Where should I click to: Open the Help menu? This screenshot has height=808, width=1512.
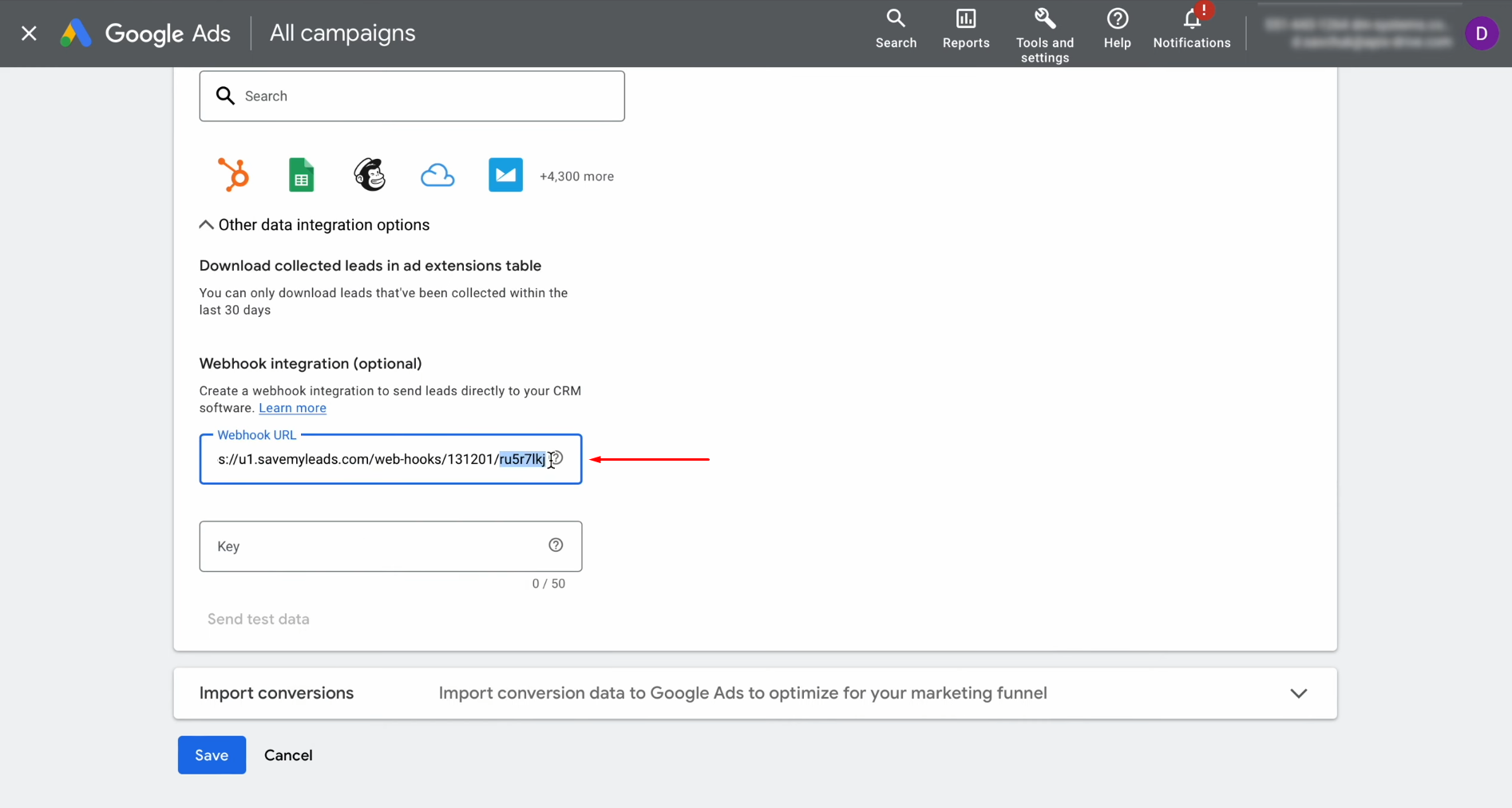point(1117,29)
